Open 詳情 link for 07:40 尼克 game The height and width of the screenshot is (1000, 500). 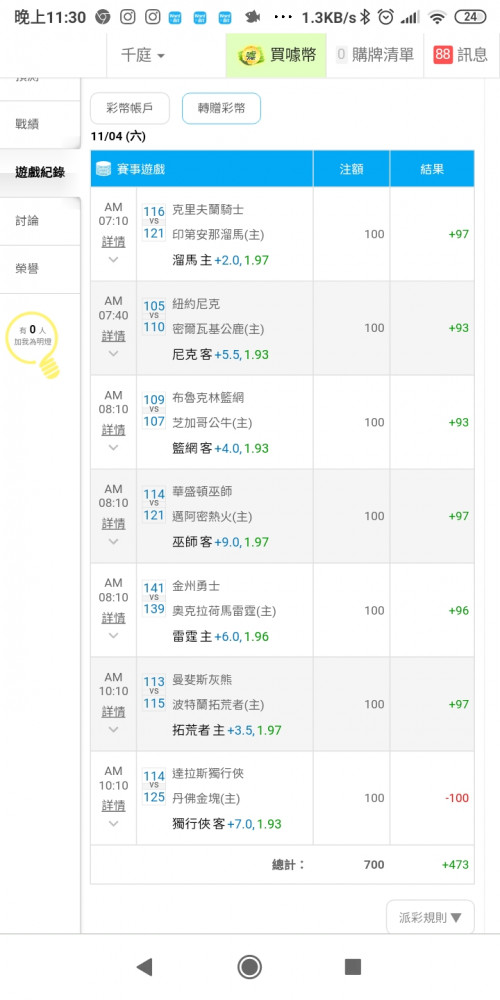coord(114,335)
